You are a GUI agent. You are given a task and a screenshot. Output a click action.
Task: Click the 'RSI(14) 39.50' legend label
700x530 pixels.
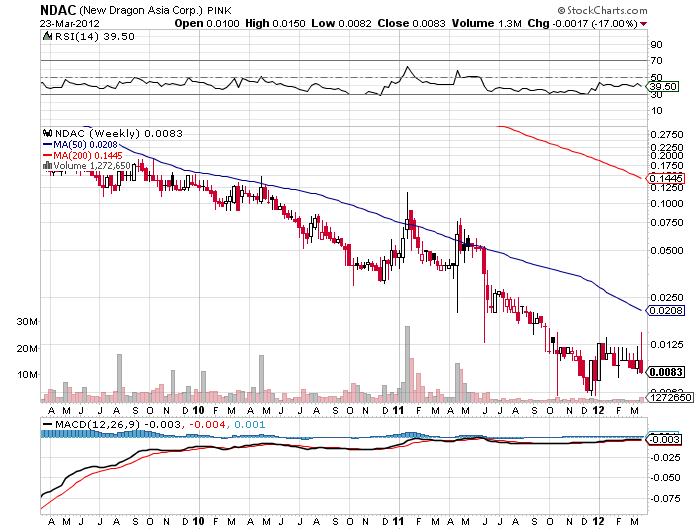point(94,37)
